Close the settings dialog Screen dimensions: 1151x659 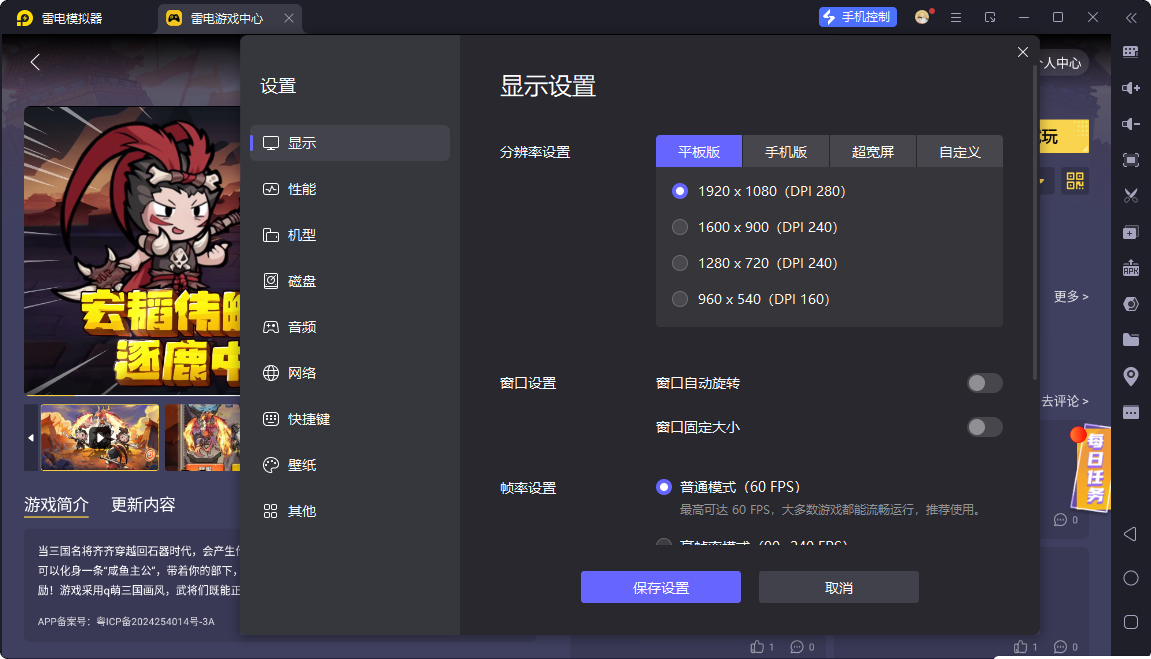[1023, 52]
